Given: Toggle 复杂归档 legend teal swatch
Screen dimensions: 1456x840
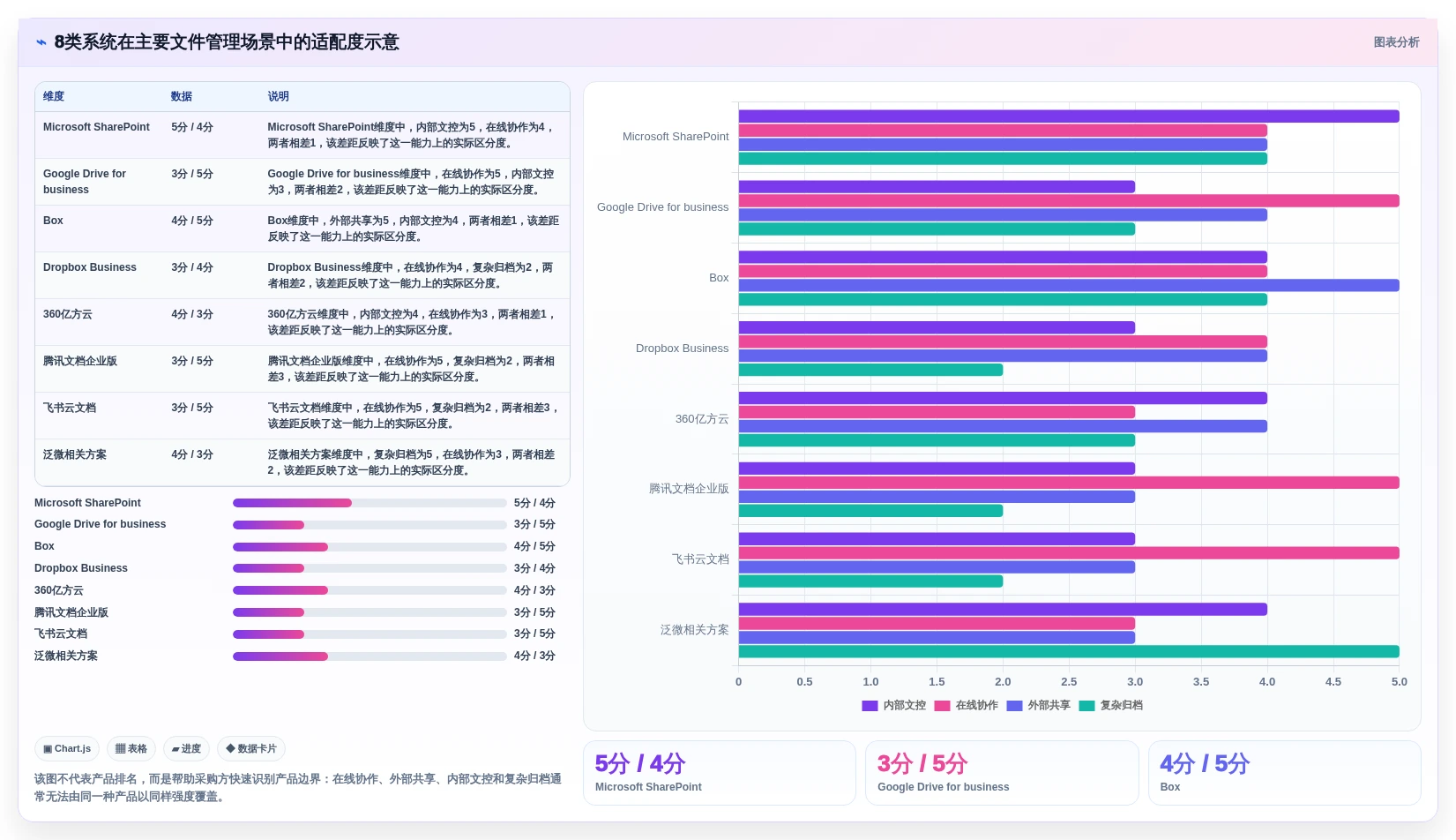Looking at the screenshot, I should tap(1086, 706).
